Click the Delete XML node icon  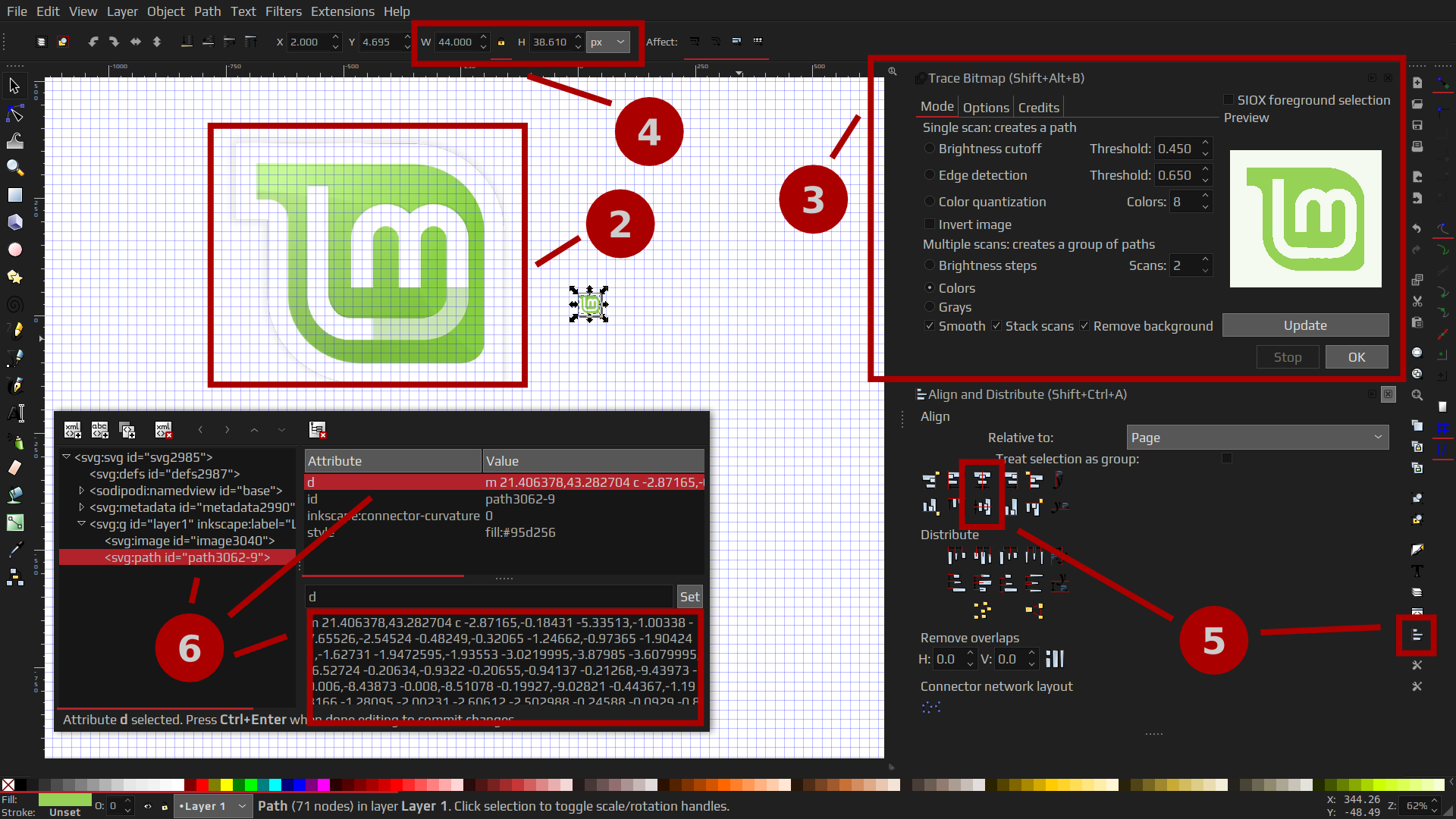(163, 430)
